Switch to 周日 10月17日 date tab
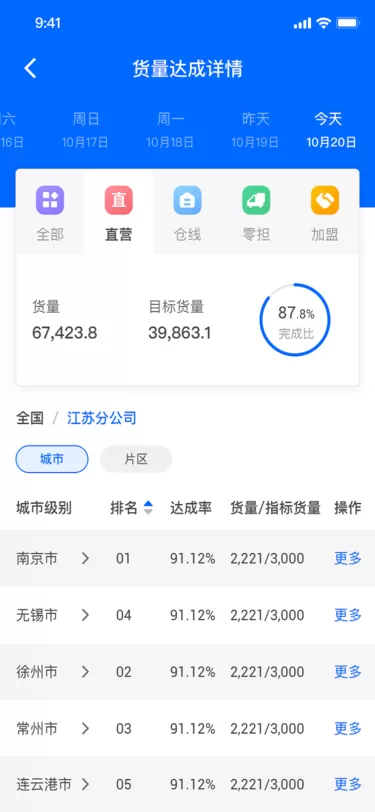The image size is (375, 812). (85, 130)
